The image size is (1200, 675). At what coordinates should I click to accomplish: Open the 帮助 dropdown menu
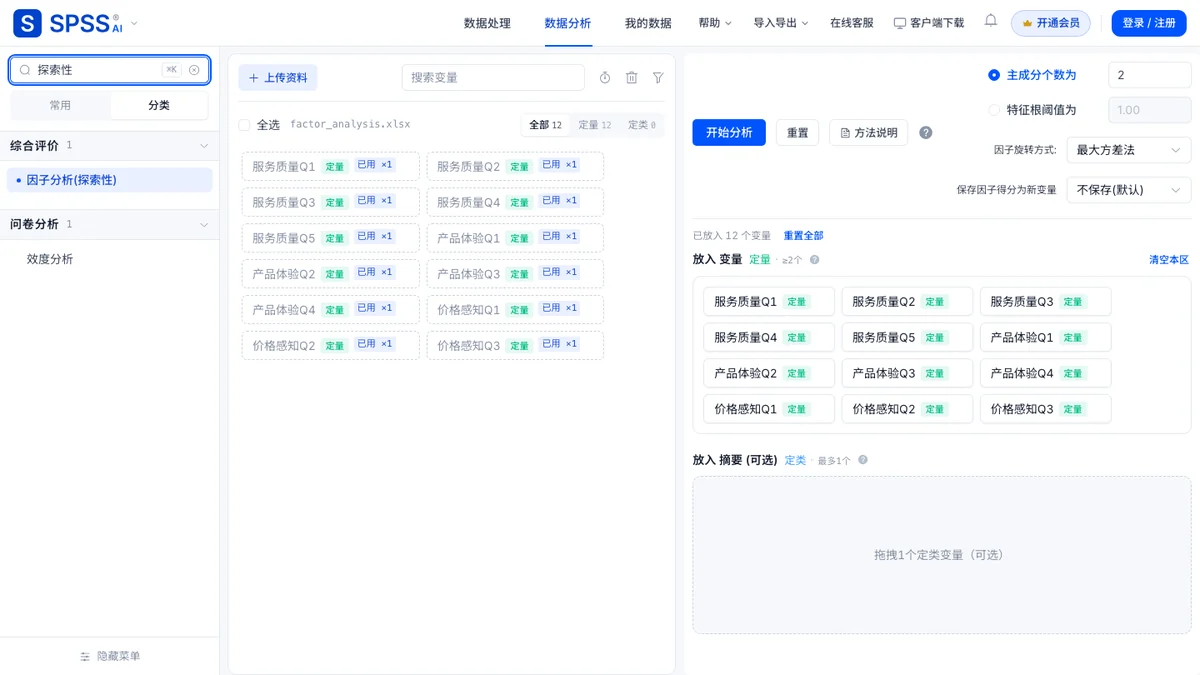[x=715, y=23]
